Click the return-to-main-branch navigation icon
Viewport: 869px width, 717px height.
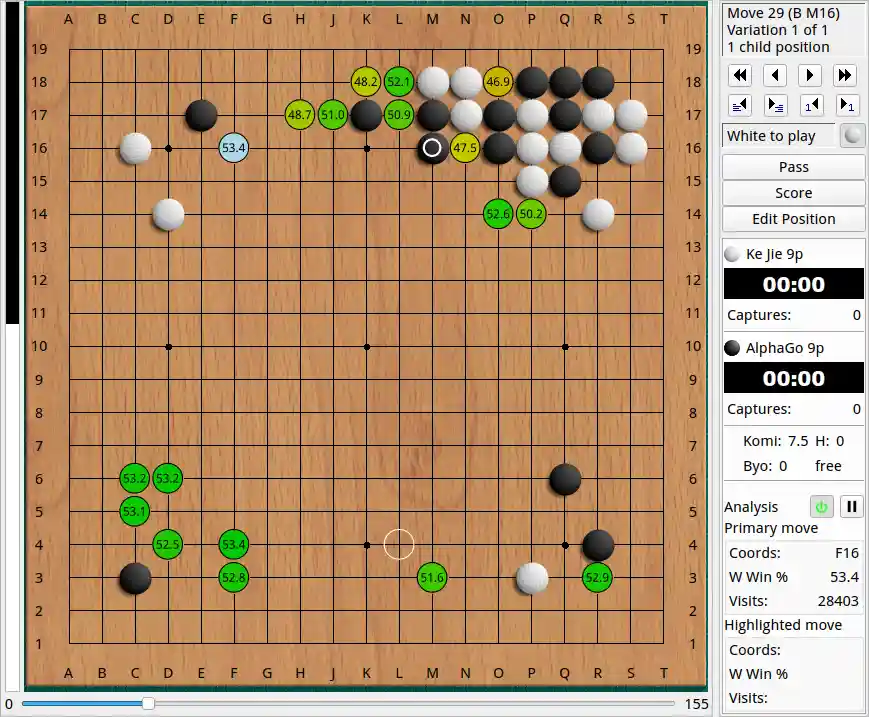tap(740, 105)
